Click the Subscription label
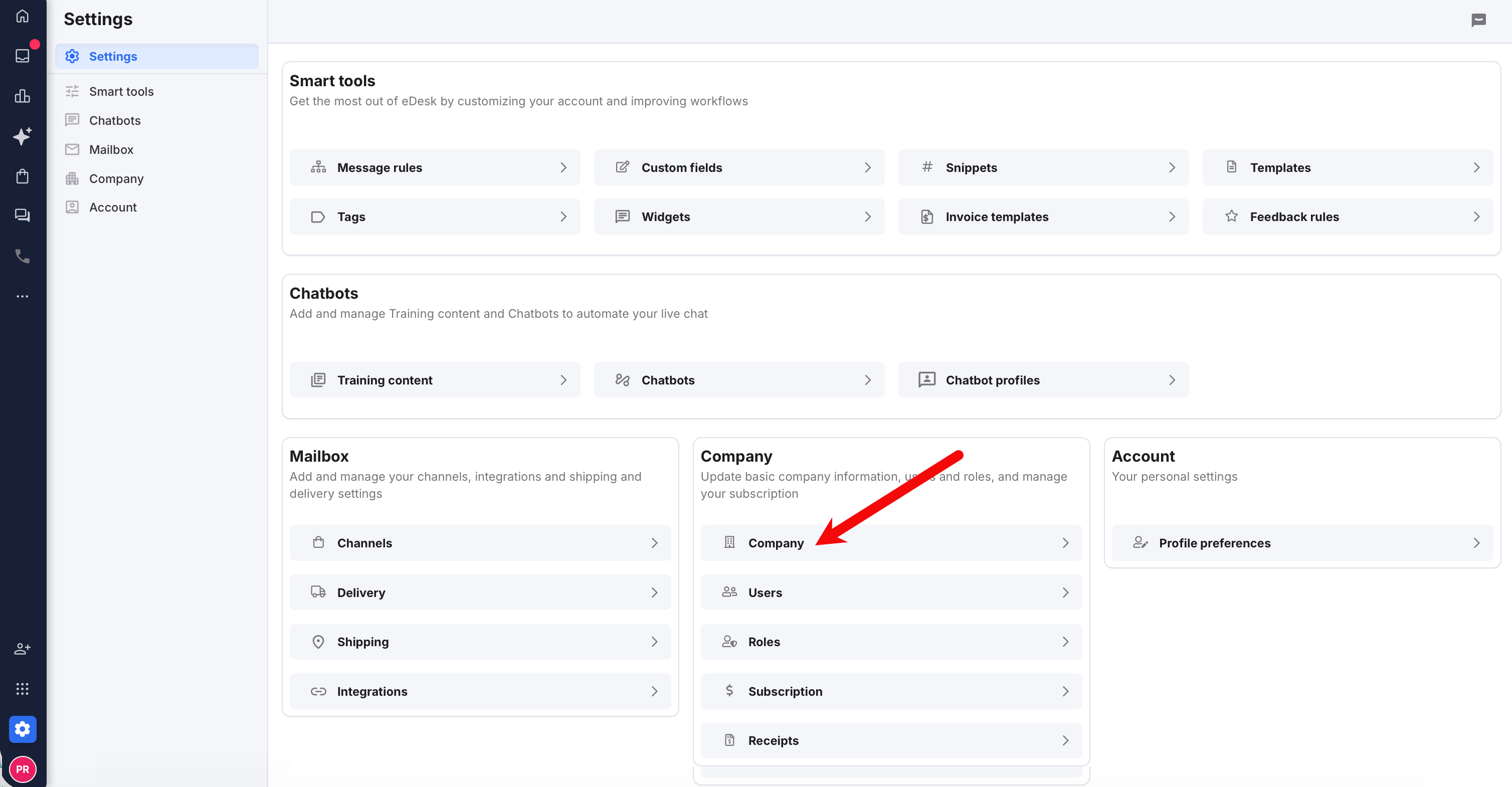This screenshot has height=787, width=1512. (x=786, y=691)
